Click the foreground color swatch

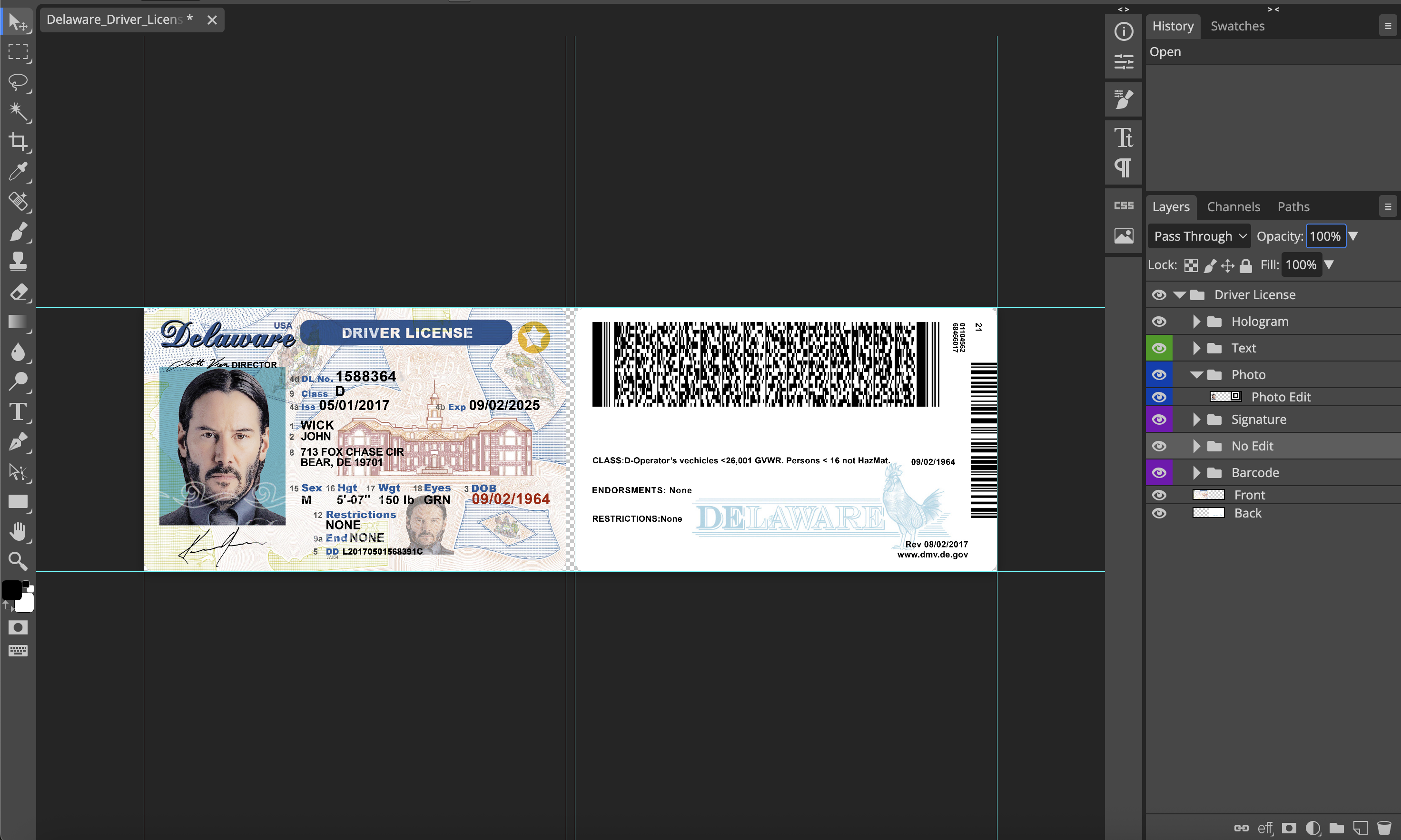pyautogui.click(x=11, y=590)
